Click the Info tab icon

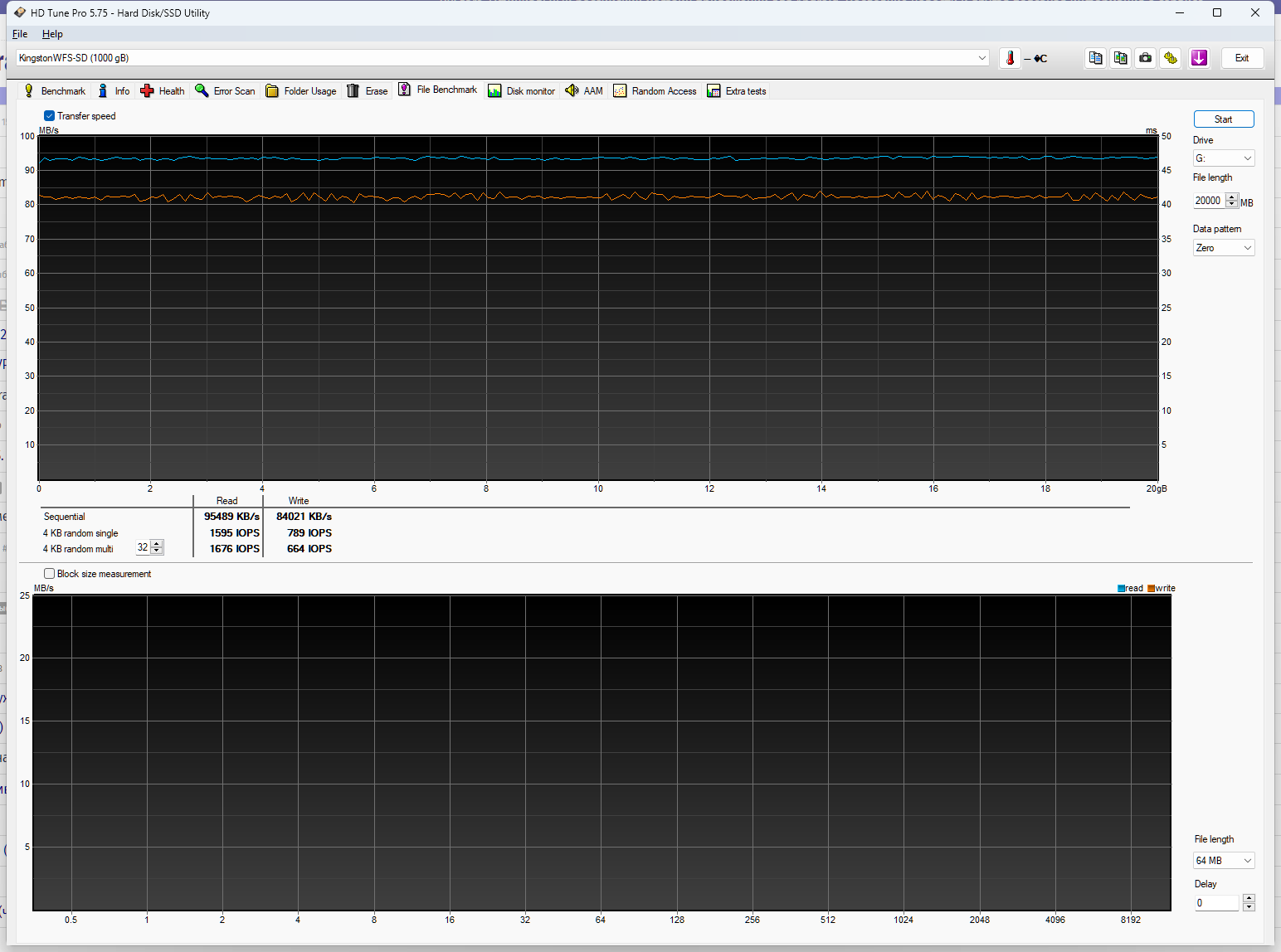[103, 90]
